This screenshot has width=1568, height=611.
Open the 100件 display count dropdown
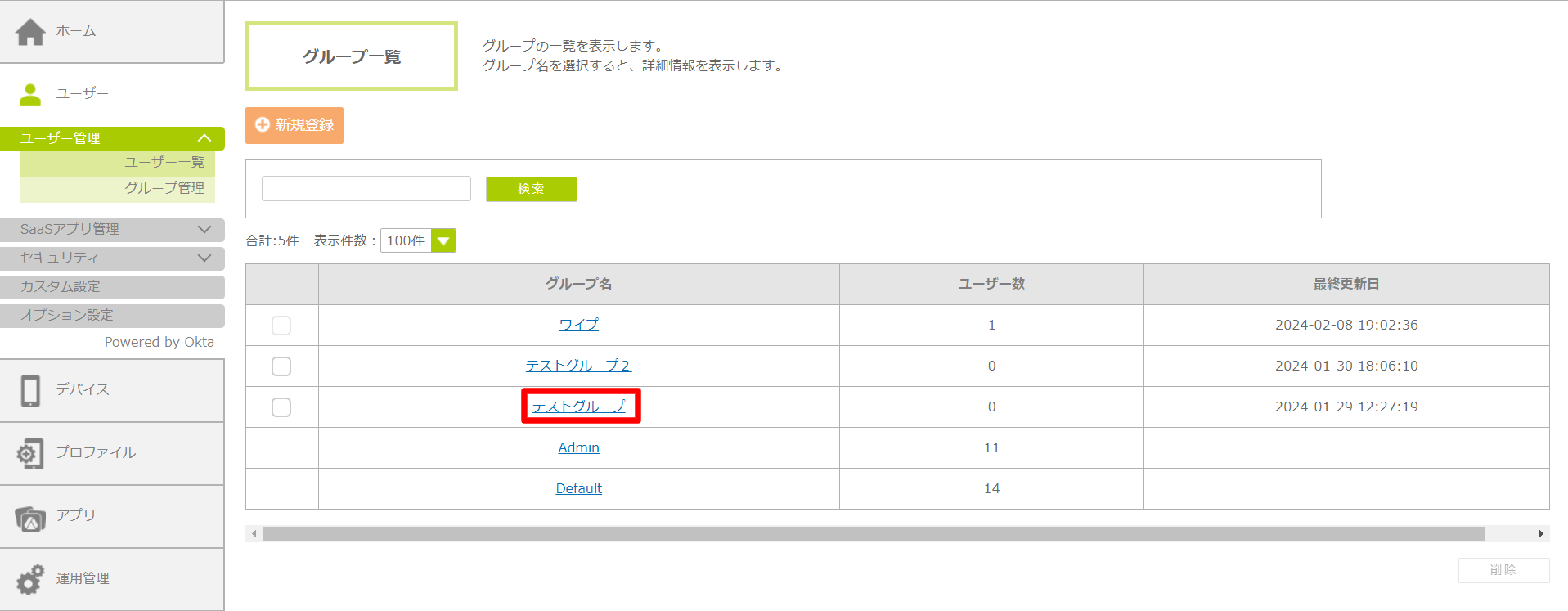443,240
